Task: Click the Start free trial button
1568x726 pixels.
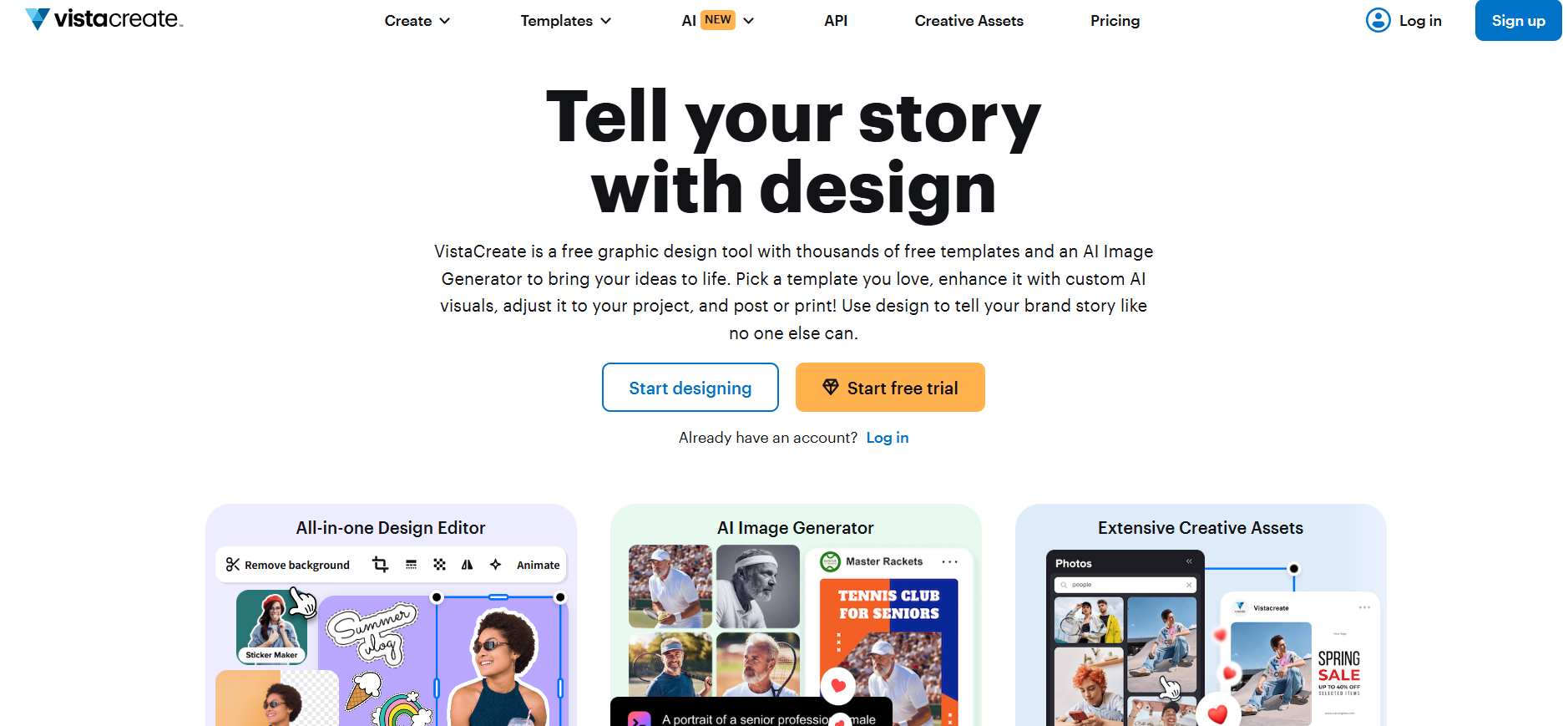Action: click(x=889, y=387)
